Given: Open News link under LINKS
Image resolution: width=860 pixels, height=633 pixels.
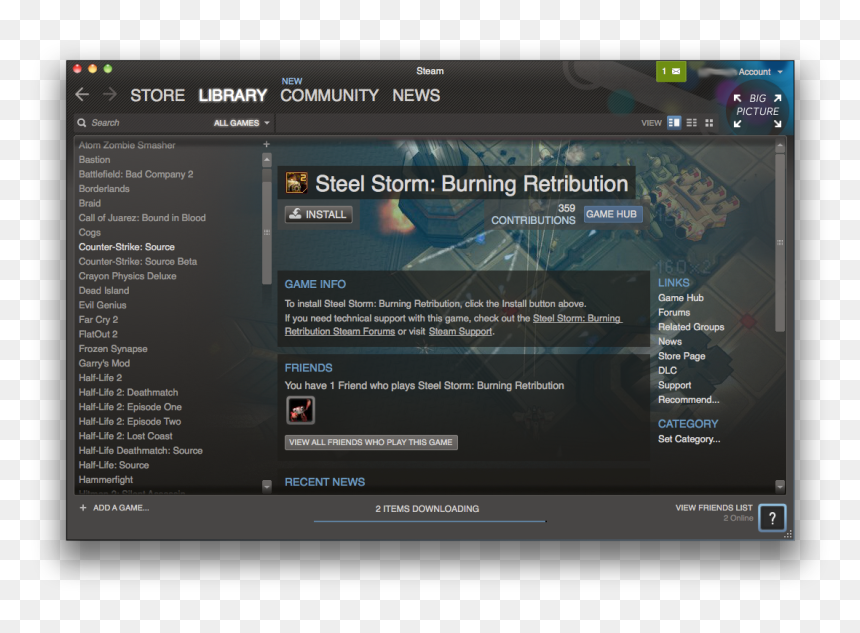Looking at the screenshot, I should (x=670, y=342).
